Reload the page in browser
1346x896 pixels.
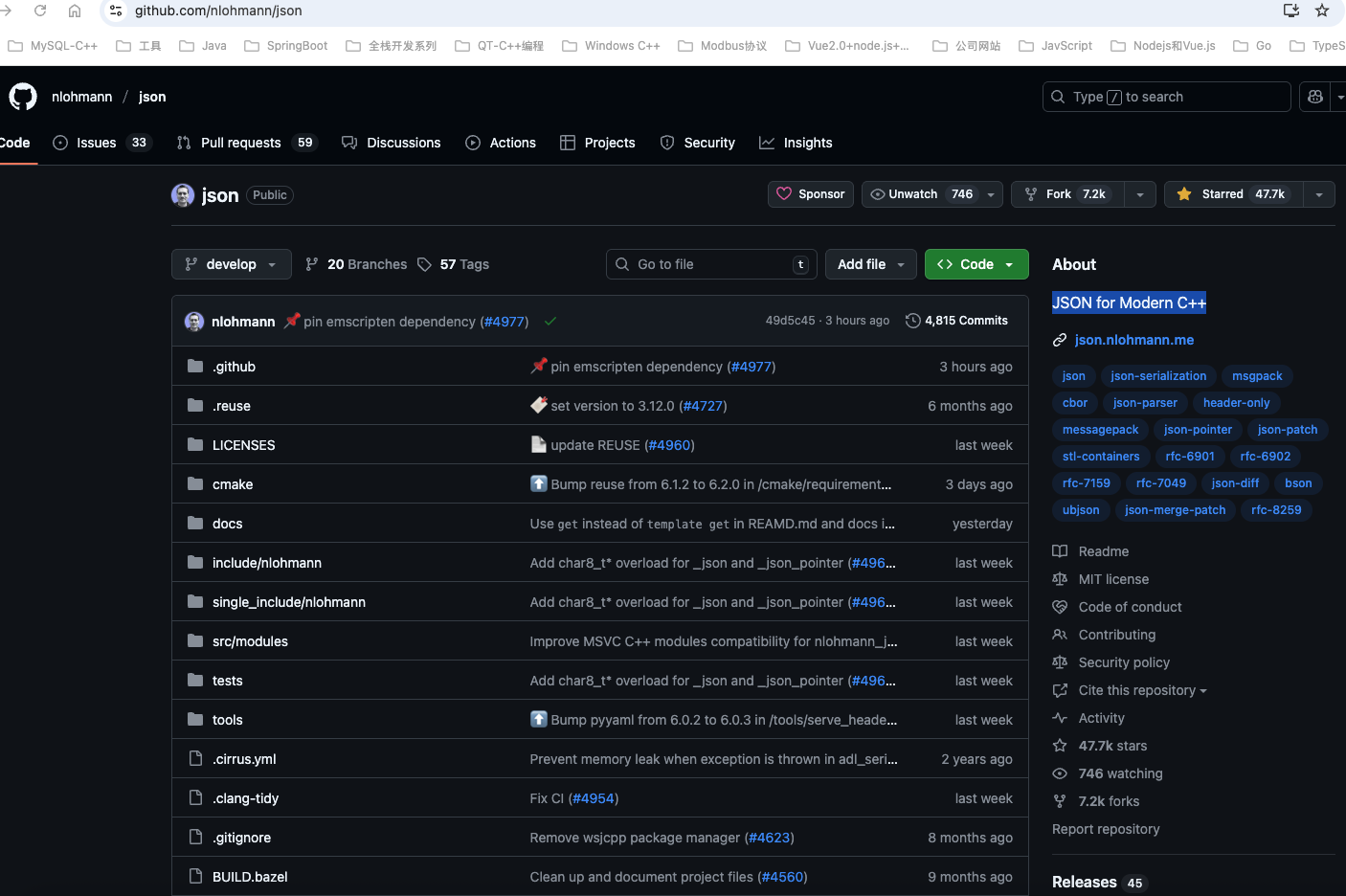click(x=40, y=11)
